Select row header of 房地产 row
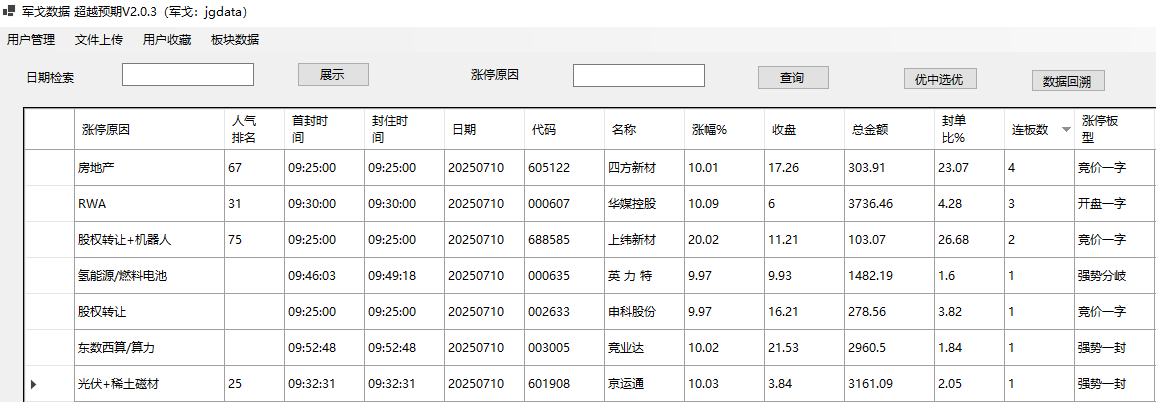 [49, 167]
